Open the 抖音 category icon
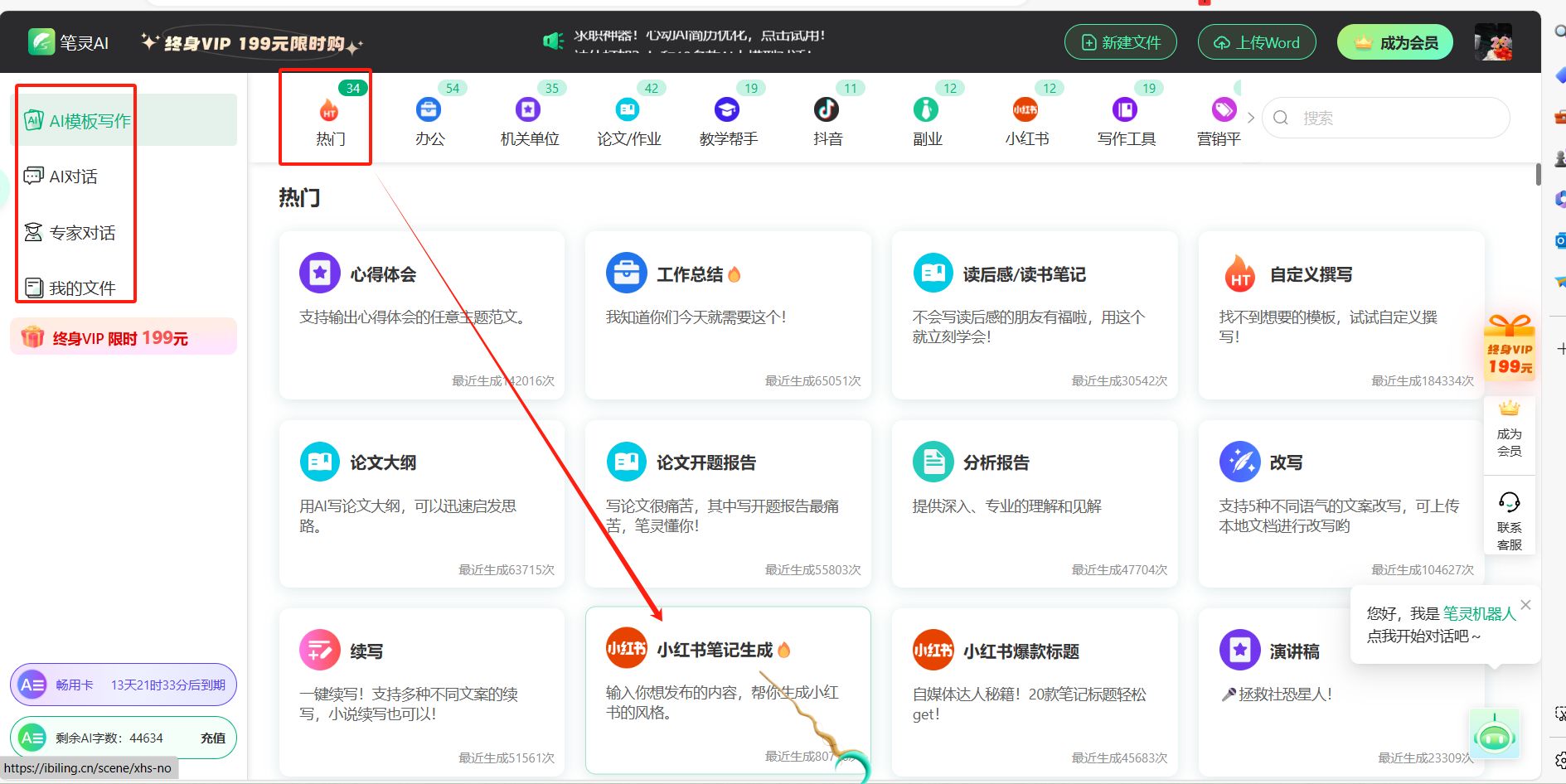The image size is (1566, 784). 827,109
